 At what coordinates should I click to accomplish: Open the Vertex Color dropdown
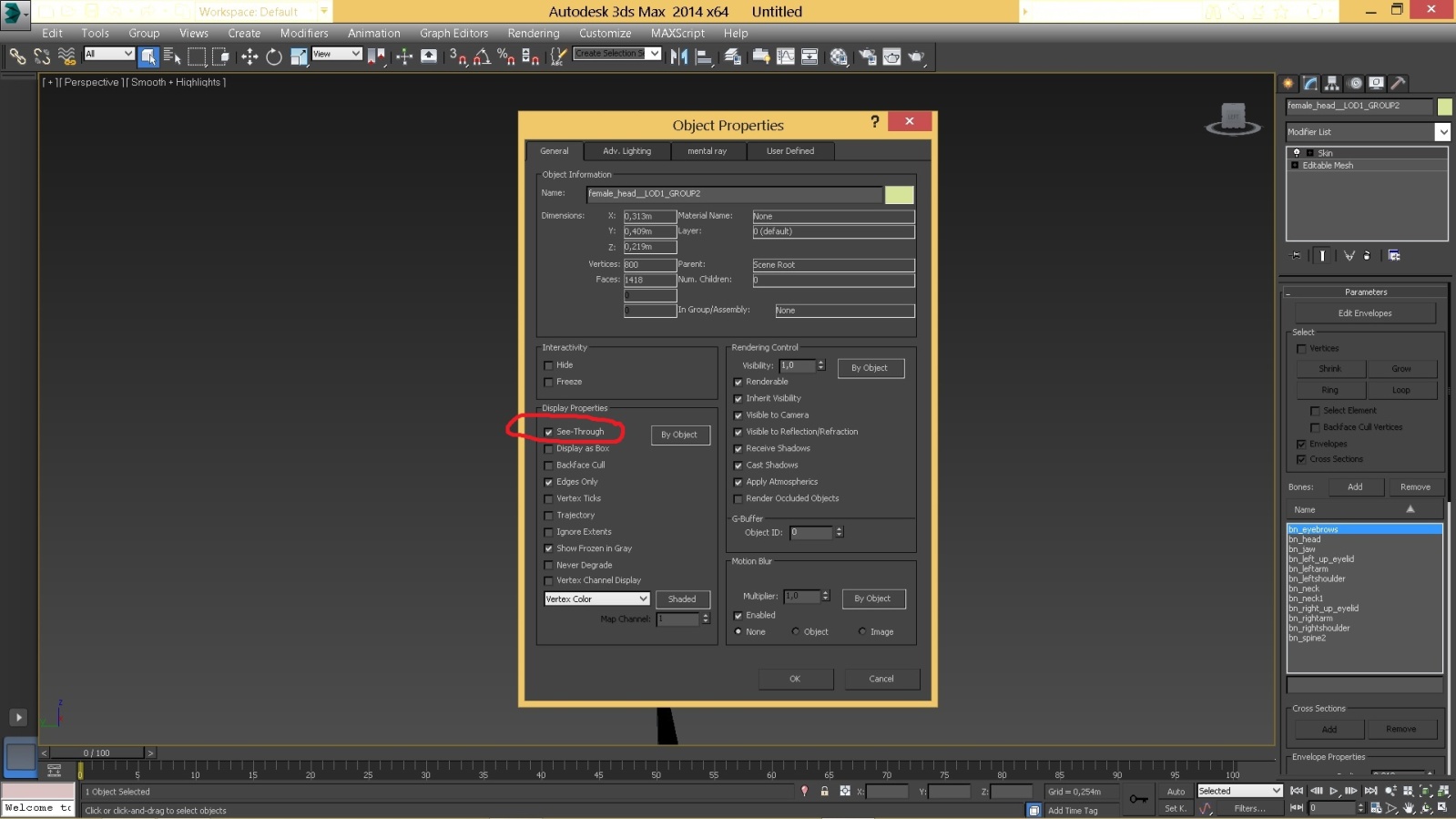point(596,599)
